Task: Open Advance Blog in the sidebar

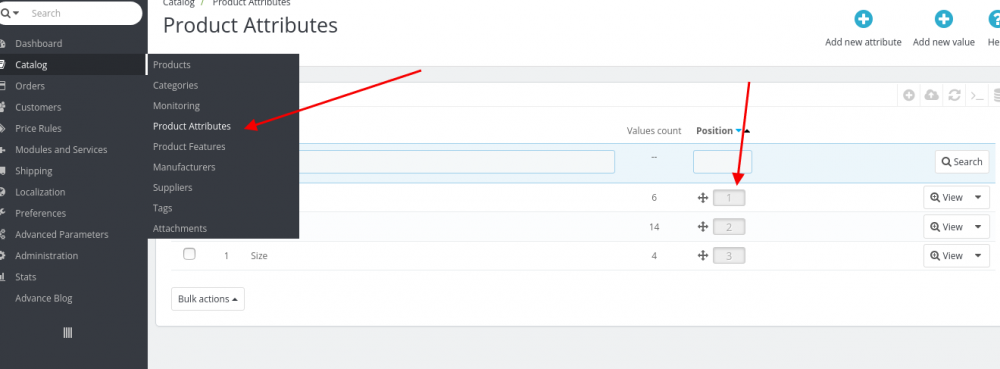Action: [43, 298]
